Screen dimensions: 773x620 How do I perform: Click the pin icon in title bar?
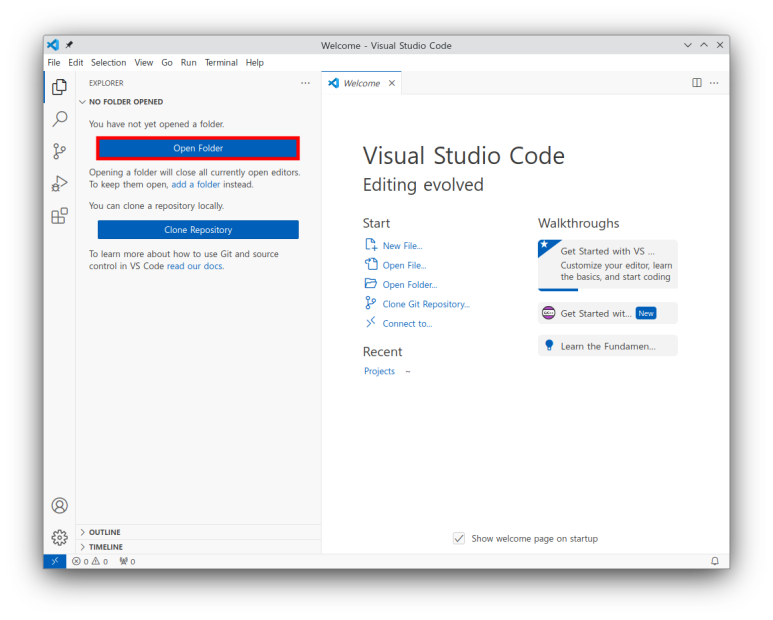tap(69, 45)
